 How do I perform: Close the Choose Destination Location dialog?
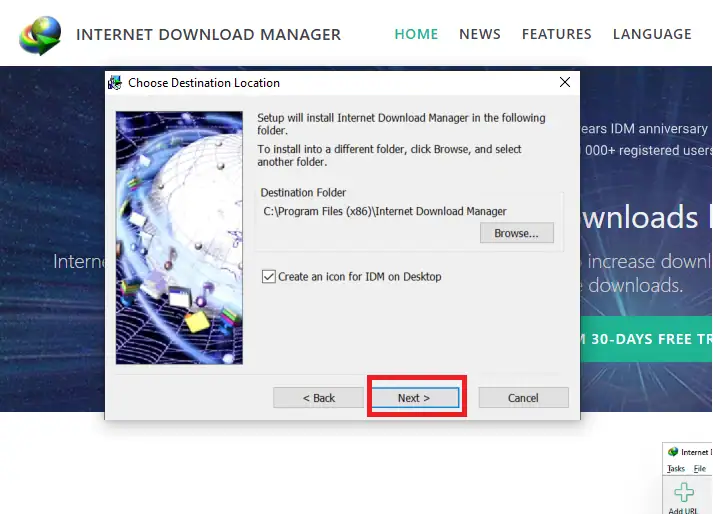coord(565,83)
